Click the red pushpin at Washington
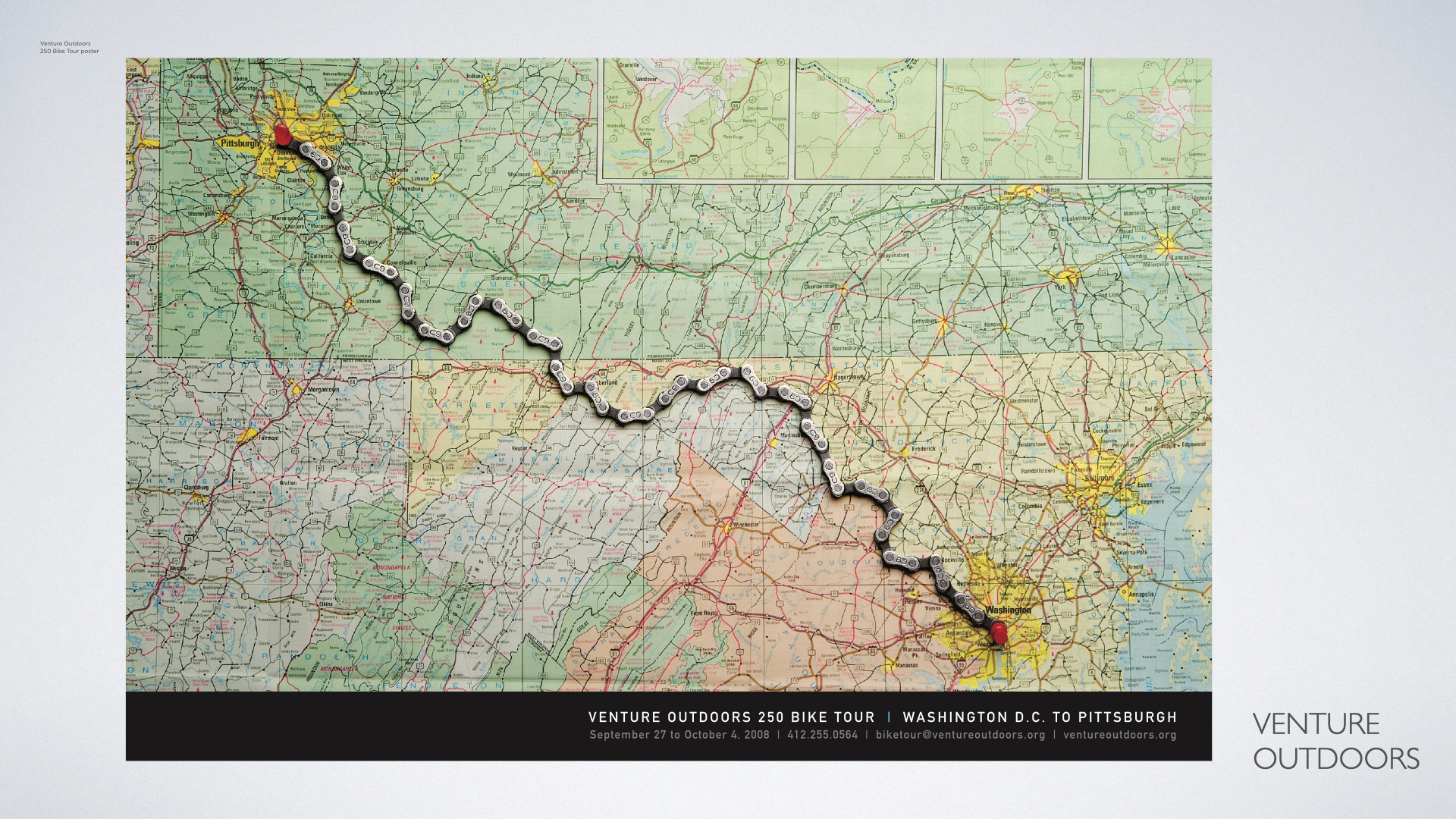 tap(999, 633)
